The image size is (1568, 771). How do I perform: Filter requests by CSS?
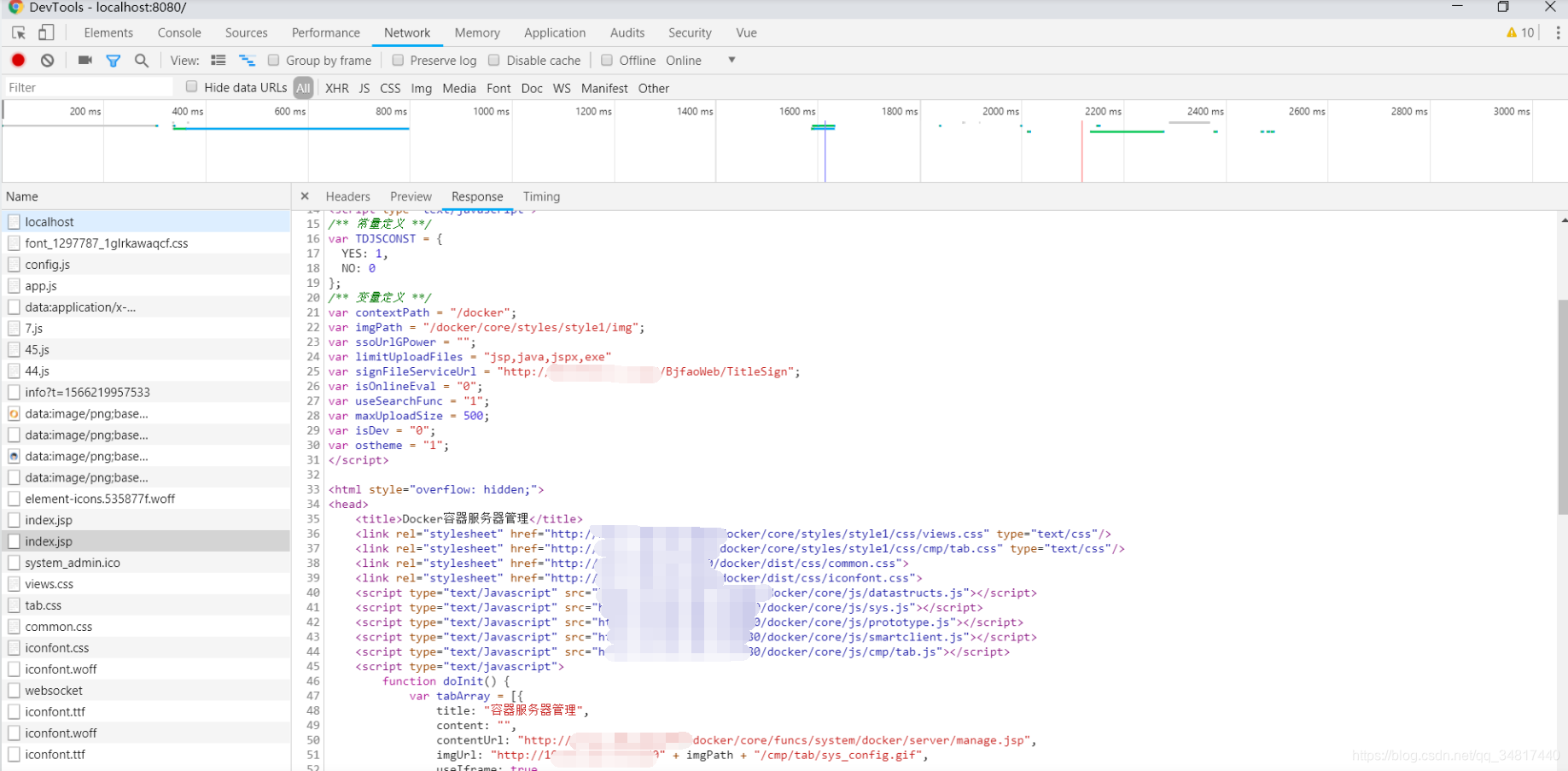click(390, 88)
